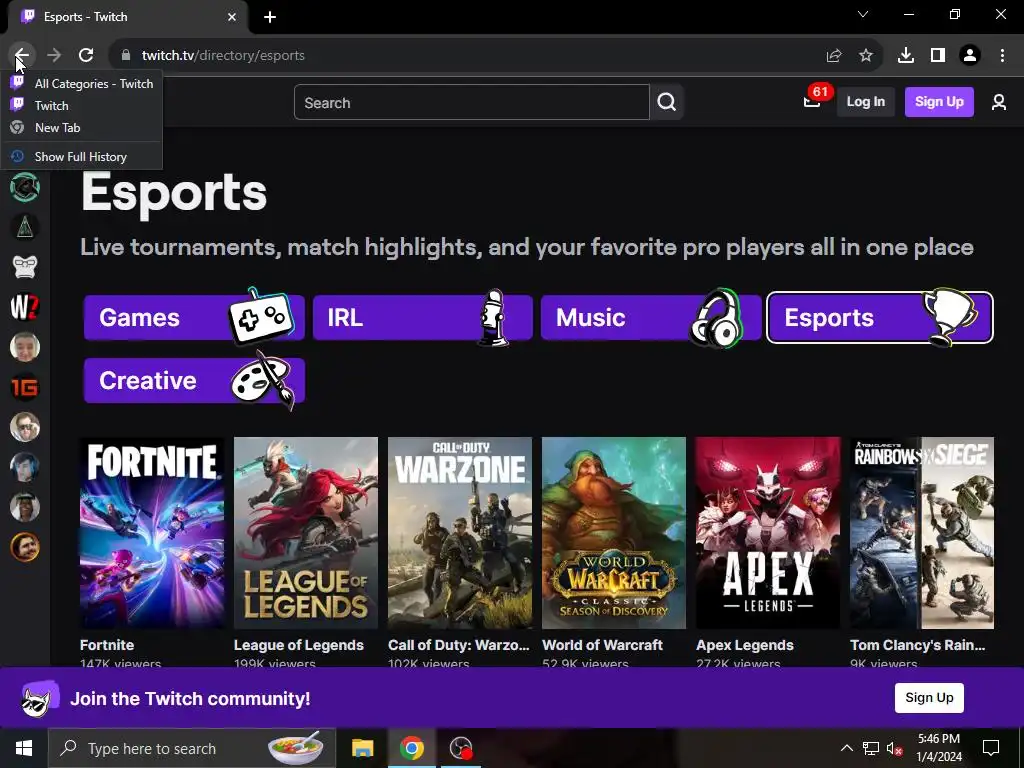The image size is (1024, 768).
Task: Open the bearded man channel avatar at bottom
Action: pos(25,547)
